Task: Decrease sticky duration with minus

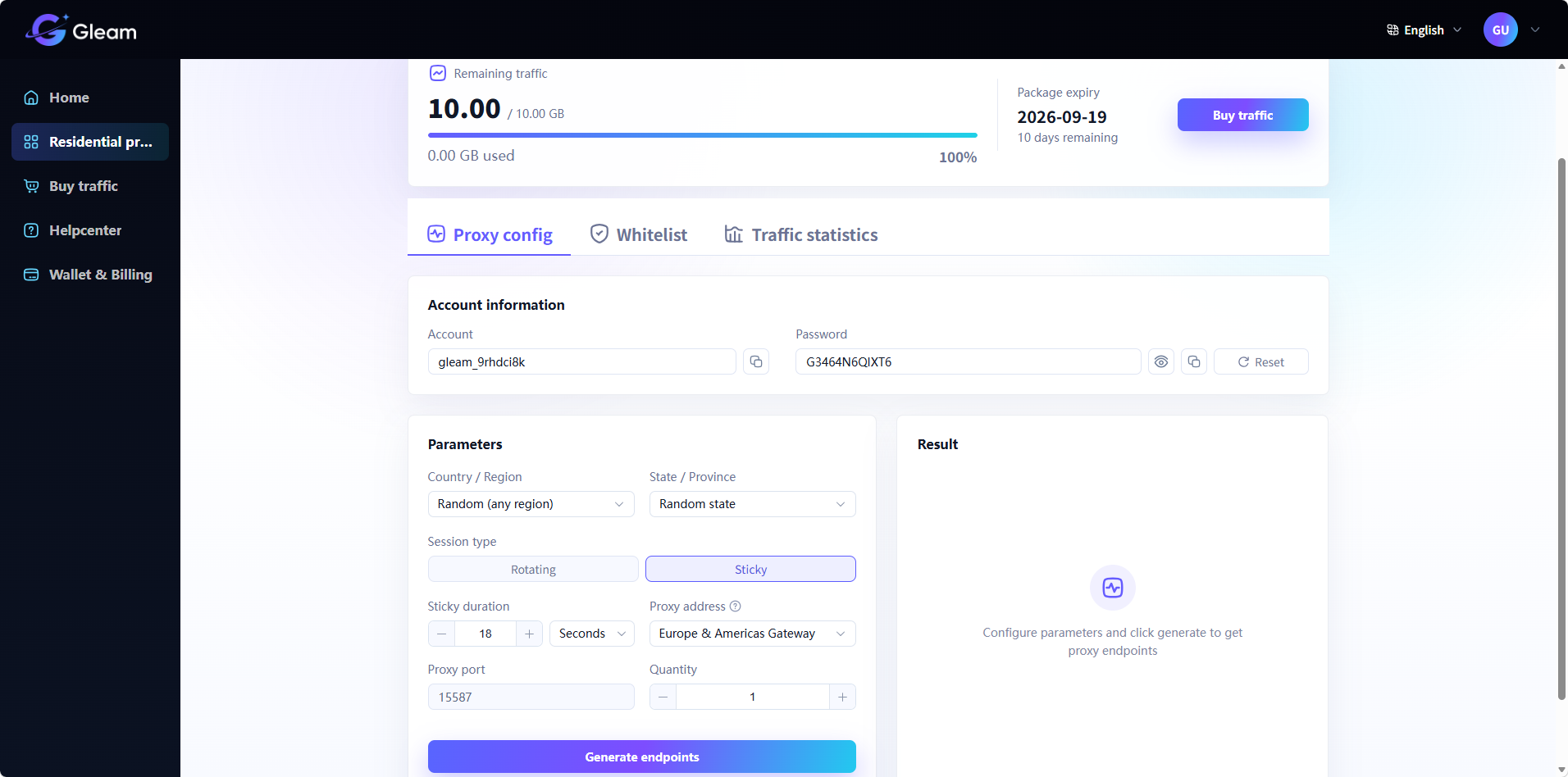Action: click(441, 634)
